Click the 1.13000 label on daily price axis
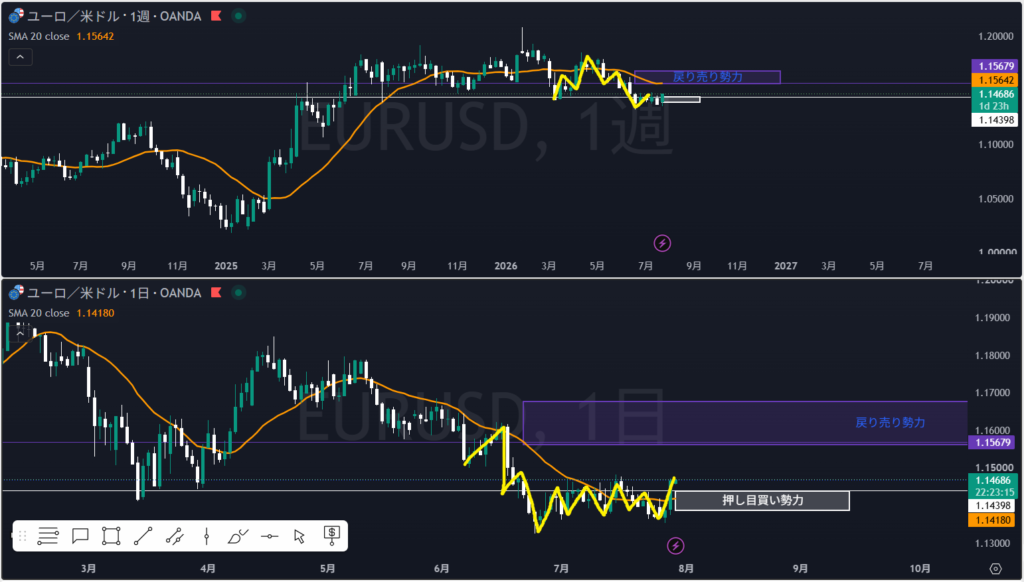The height and width of the screenshot is (582, 1024). (x=992, y=543)
